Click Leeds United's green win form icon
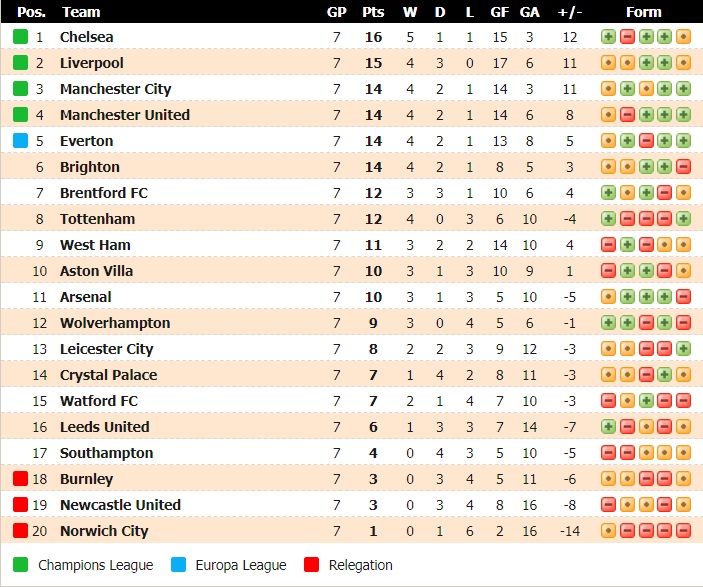 [x=608, y=427]
